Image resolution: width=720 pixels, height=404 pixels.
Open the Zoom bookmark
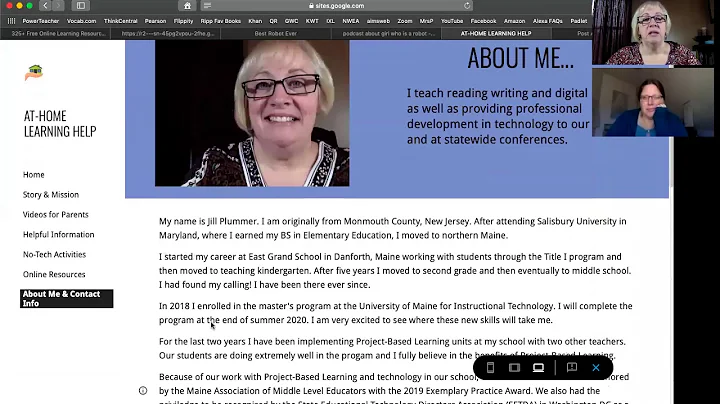(405, 21)
